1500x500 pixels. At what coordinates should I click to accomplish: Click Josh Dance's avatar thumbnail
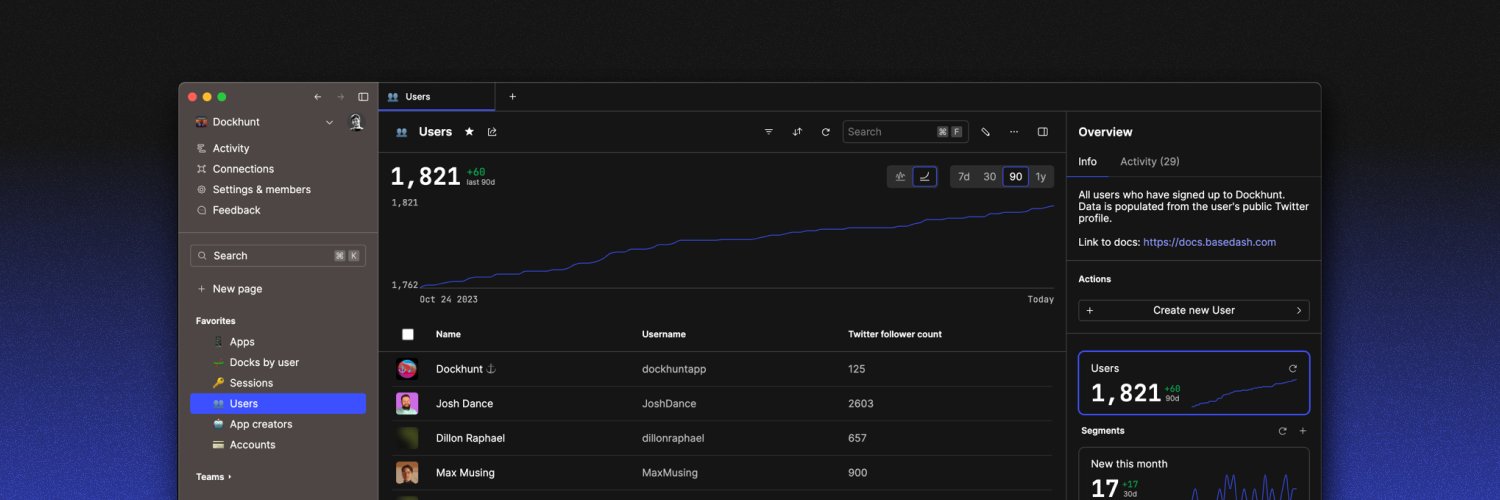(407, 404)
